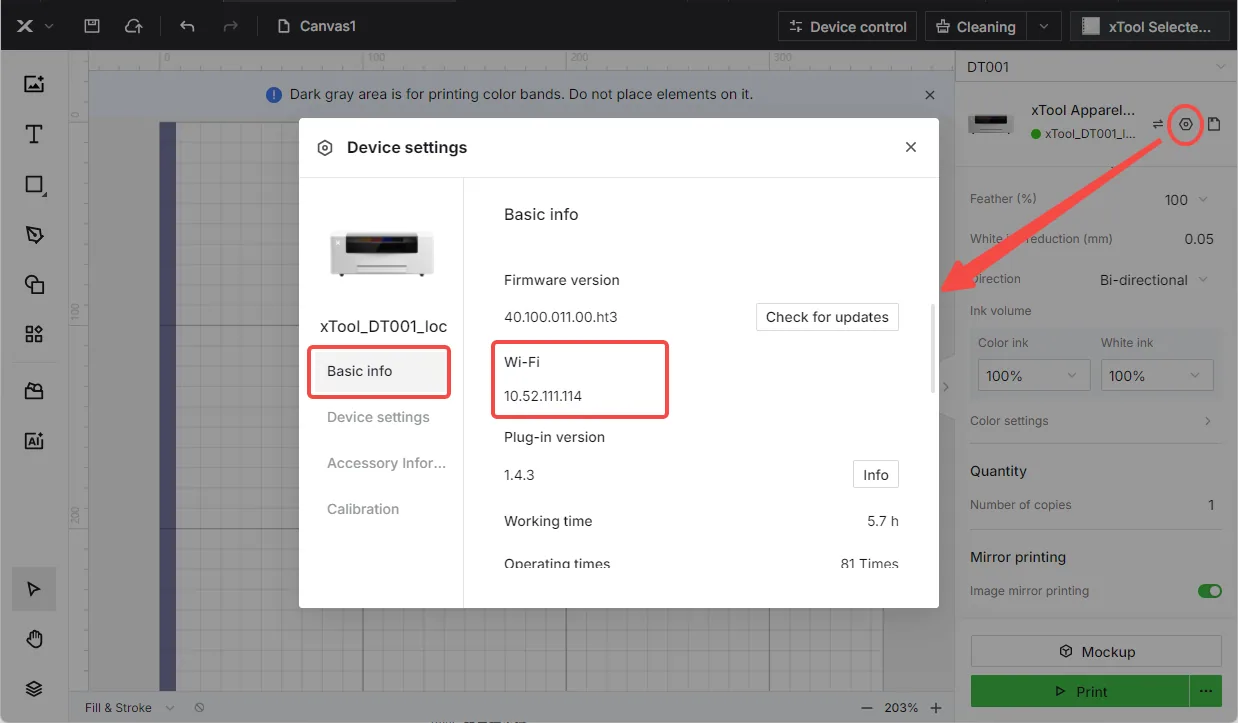
Task: Open the AI image tool
Action: coord(34,441)
